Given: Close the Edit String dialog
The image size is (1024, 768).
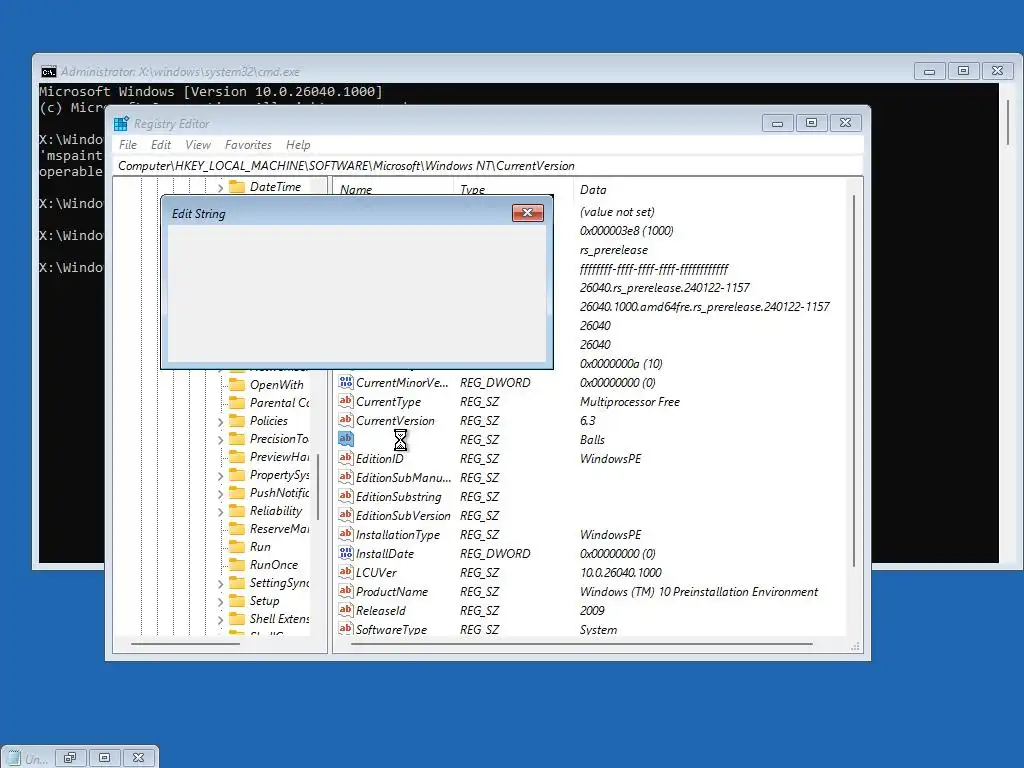Looking at the screenshot, I should pyautogui.click(x=528, y=213).
